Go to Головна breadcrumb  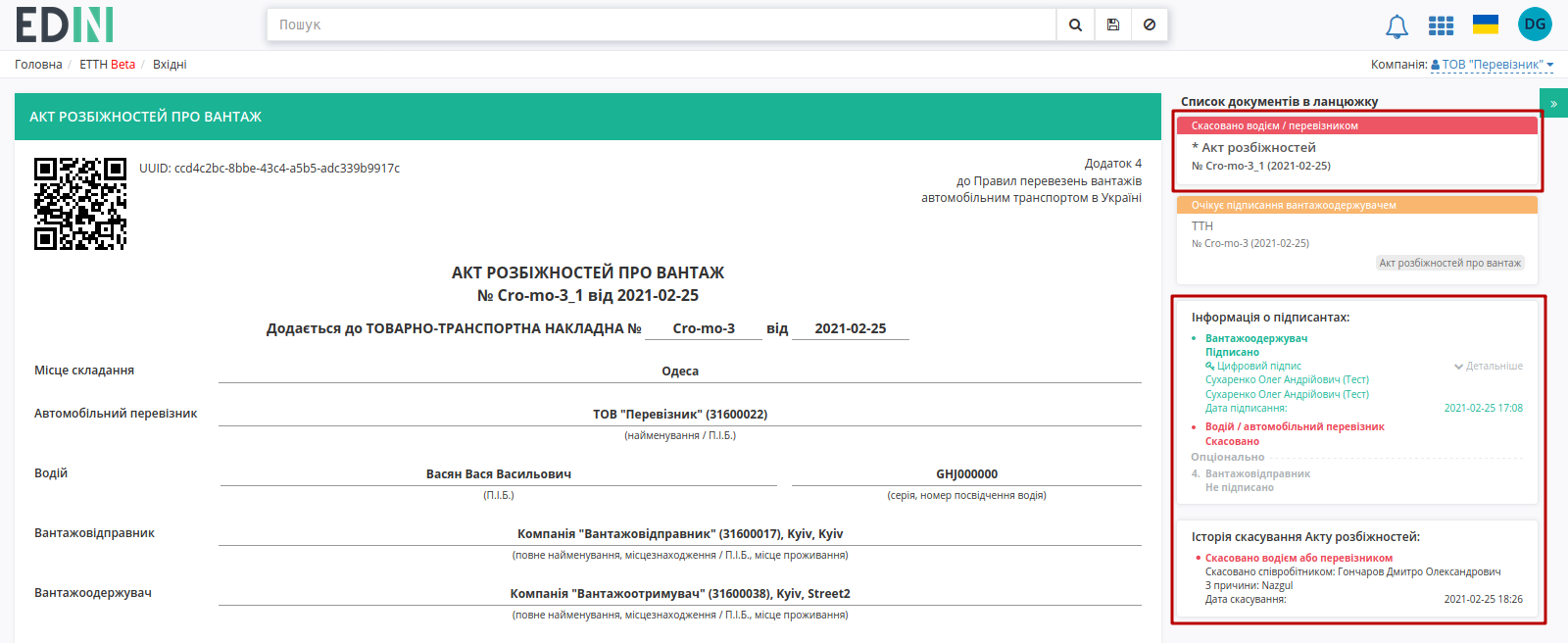click(38, 65)
